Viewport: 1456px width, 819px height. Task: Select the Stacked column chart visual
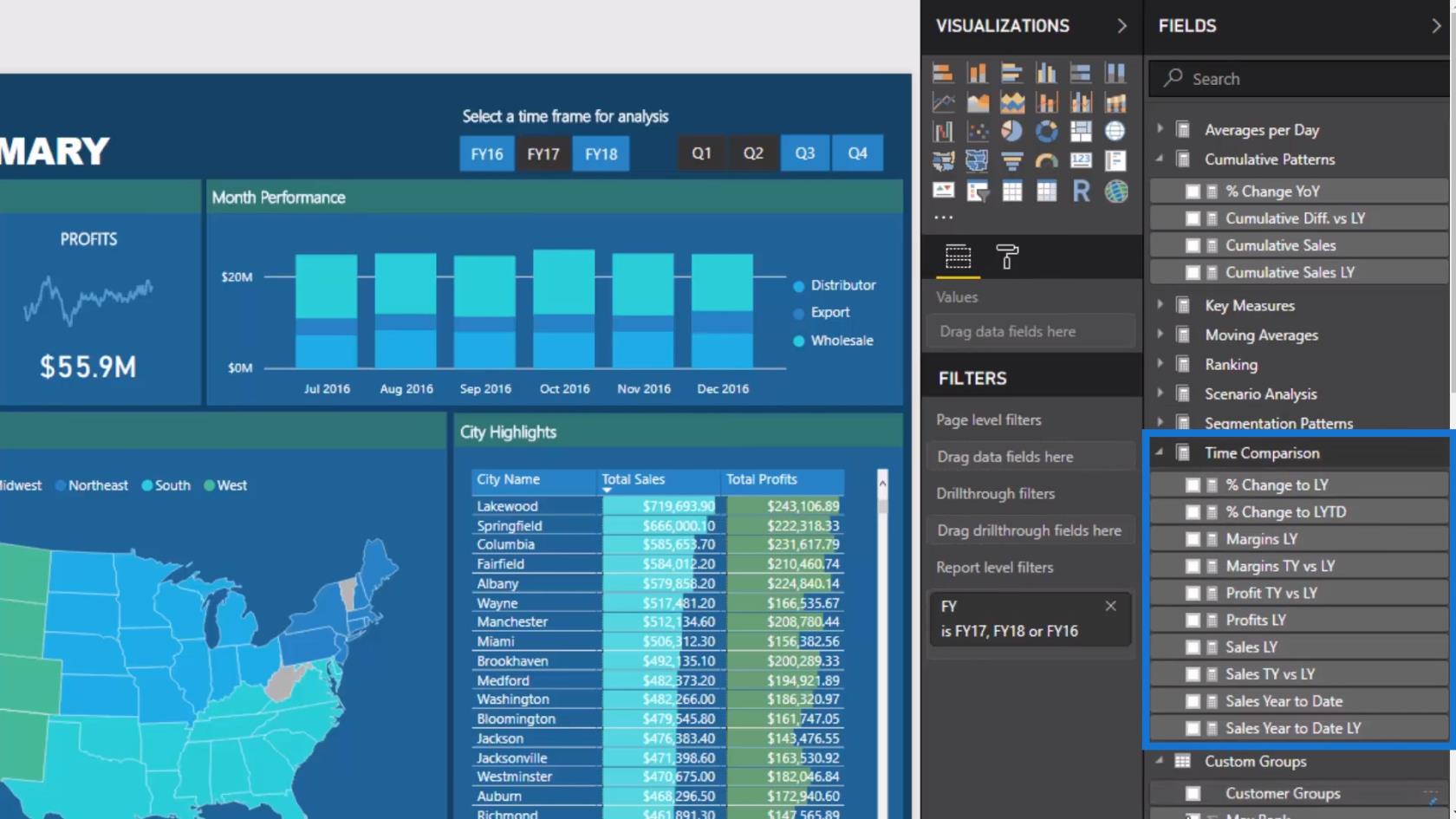[x=978, y=73]
